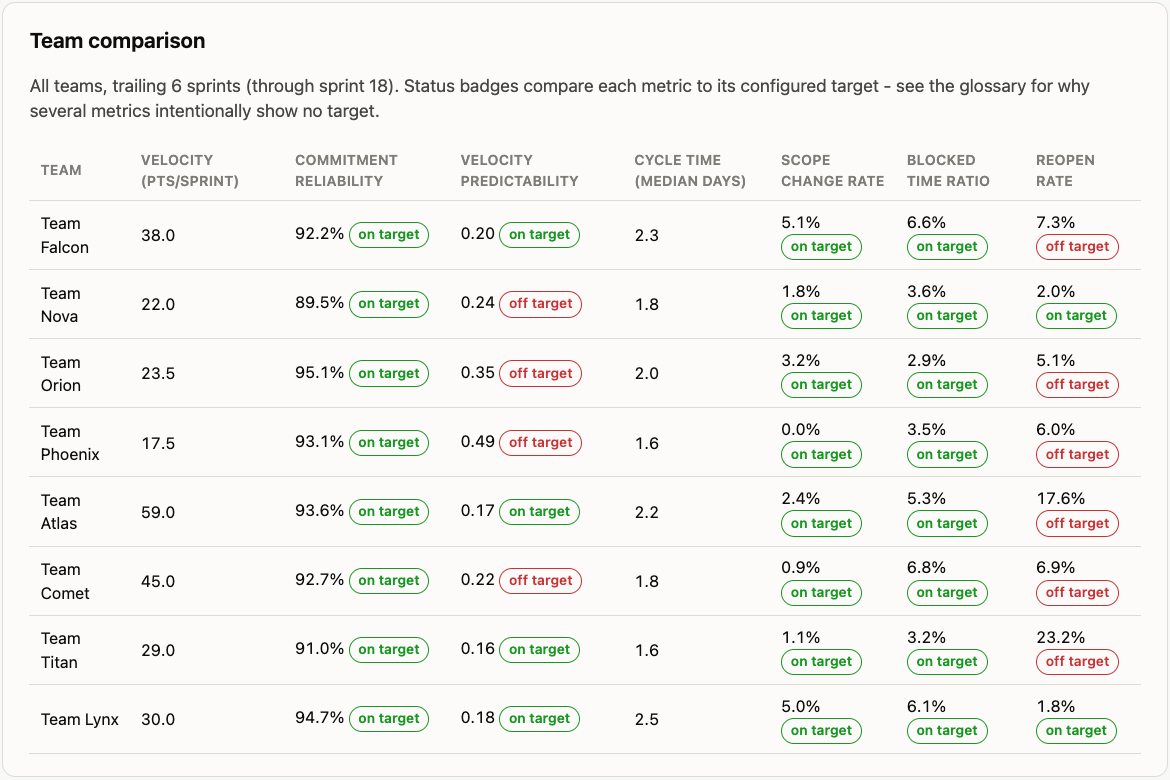Click on-target badge under Lynx's 1.8% reopen rate
Screen dimensions: 1170x780
1076,731
